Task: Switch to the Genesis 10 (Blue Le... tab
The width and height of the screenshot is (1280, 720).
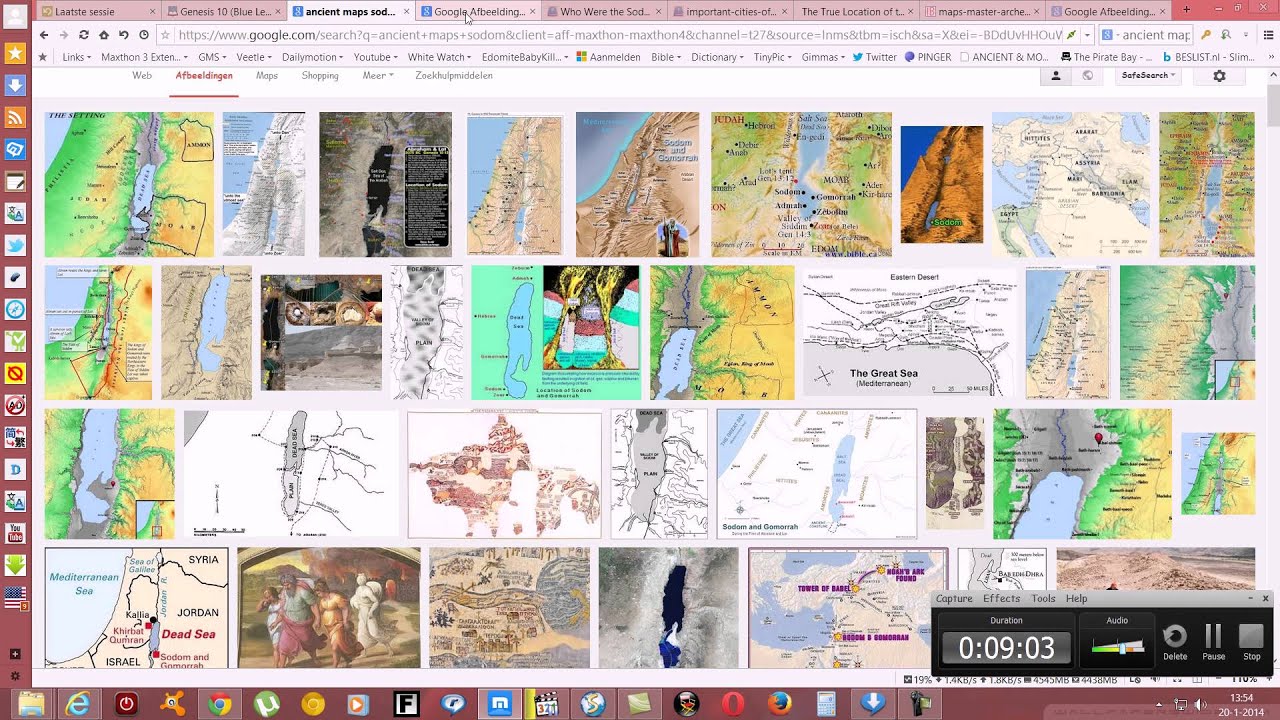Action: 225,11
